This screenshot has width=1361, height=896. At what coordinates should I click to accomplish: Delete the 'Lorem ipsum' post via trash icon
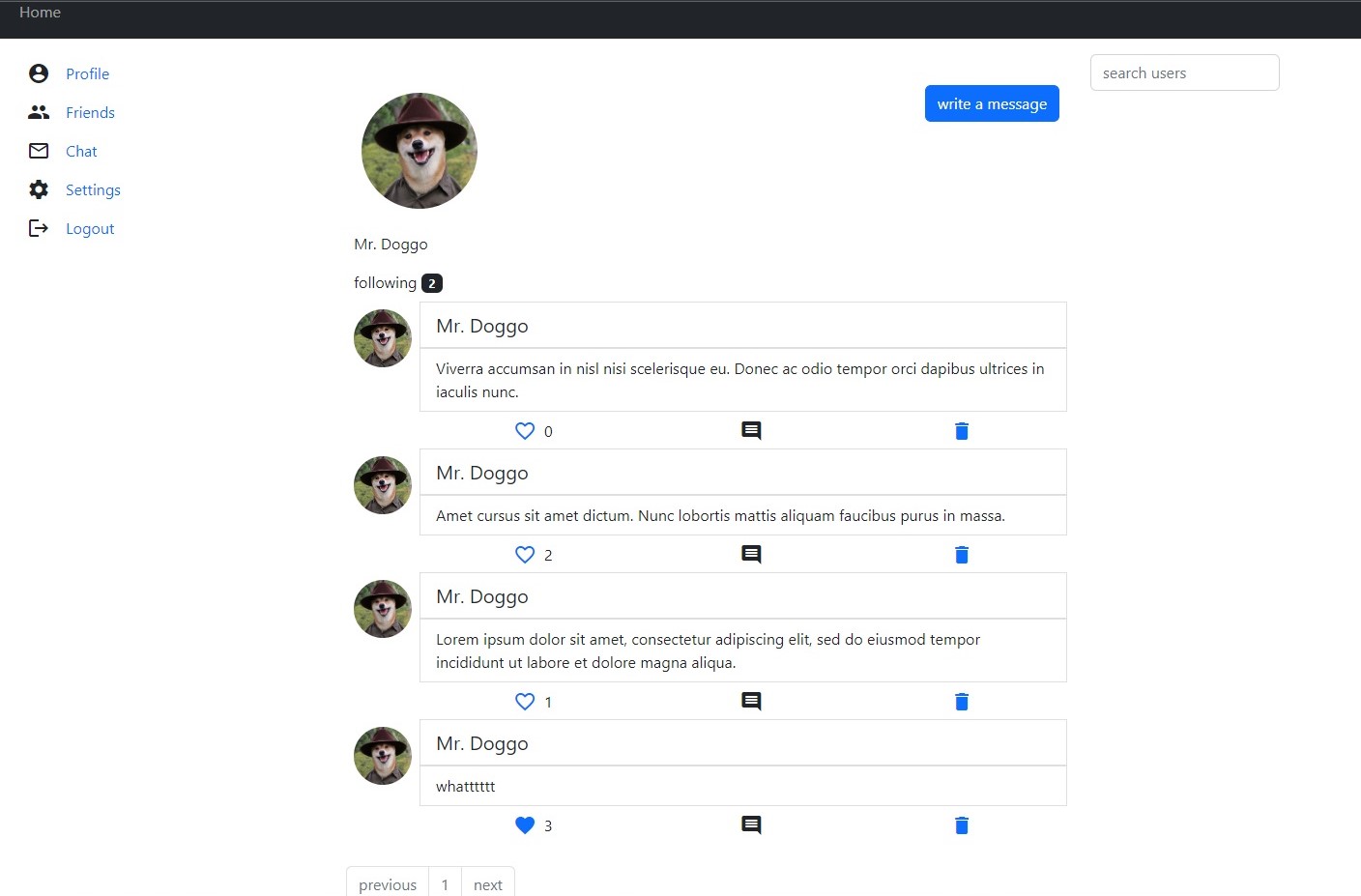(961, 701)
